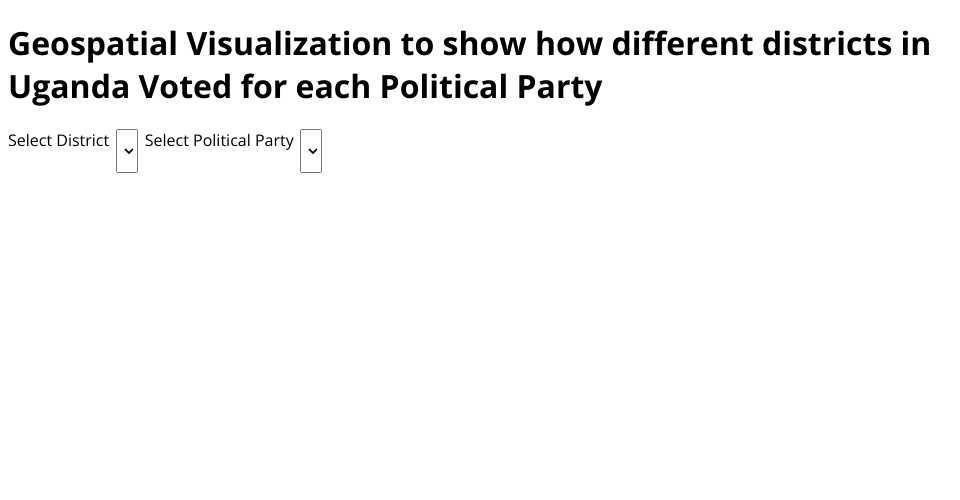Click 'Political Party' in the heading title
This screenshot has width=960, height=500.
(x=490, y=87)
